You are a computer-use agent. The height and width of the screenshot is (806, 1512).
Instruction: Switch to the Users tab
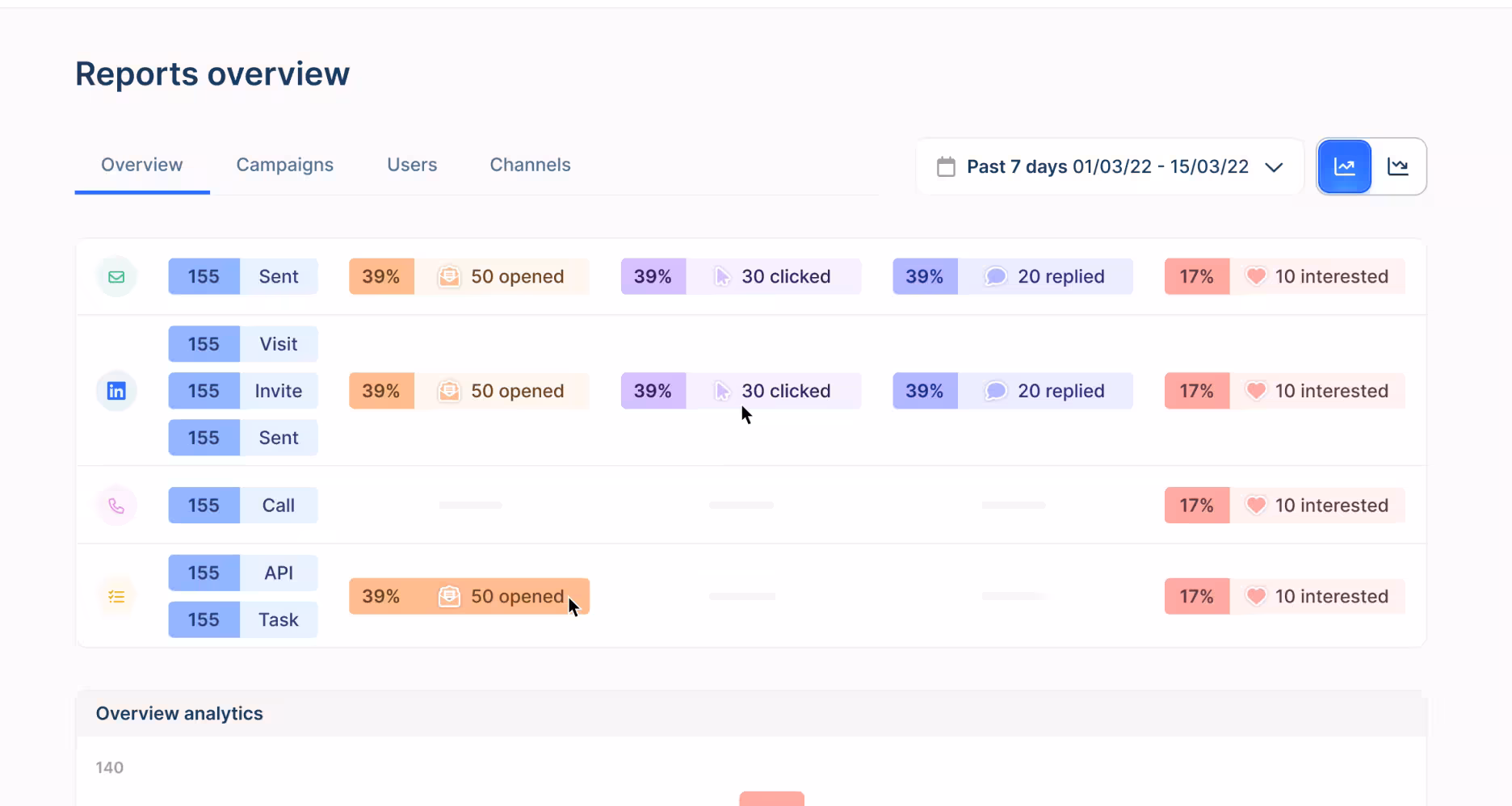click(x=412, y=165)
